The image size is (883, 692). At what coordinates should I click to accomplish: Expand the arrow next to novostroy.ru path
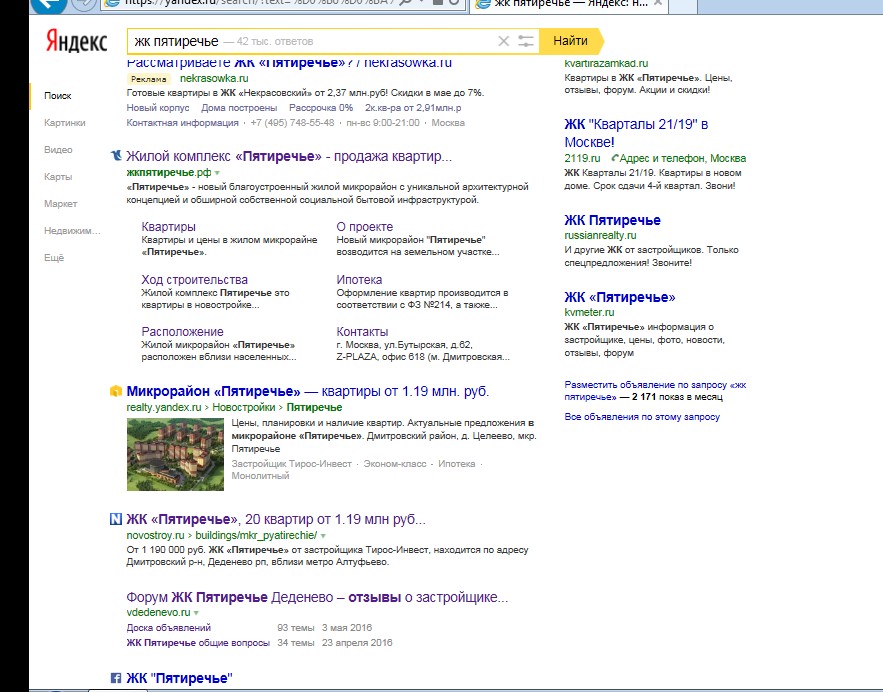click(x=323, y=535)
